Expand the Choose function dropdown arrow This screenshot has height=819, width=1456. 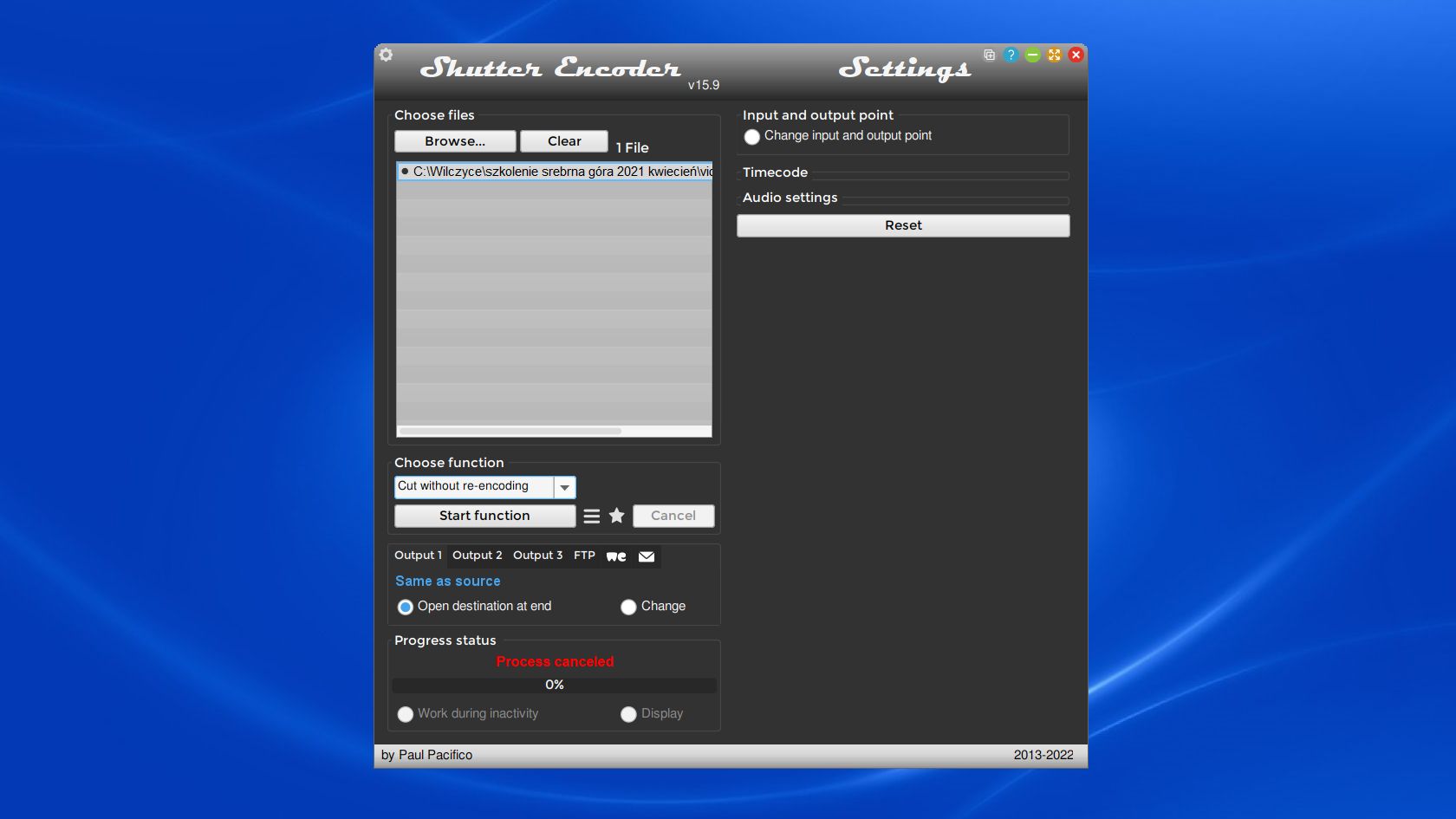(x=564, y=488)
